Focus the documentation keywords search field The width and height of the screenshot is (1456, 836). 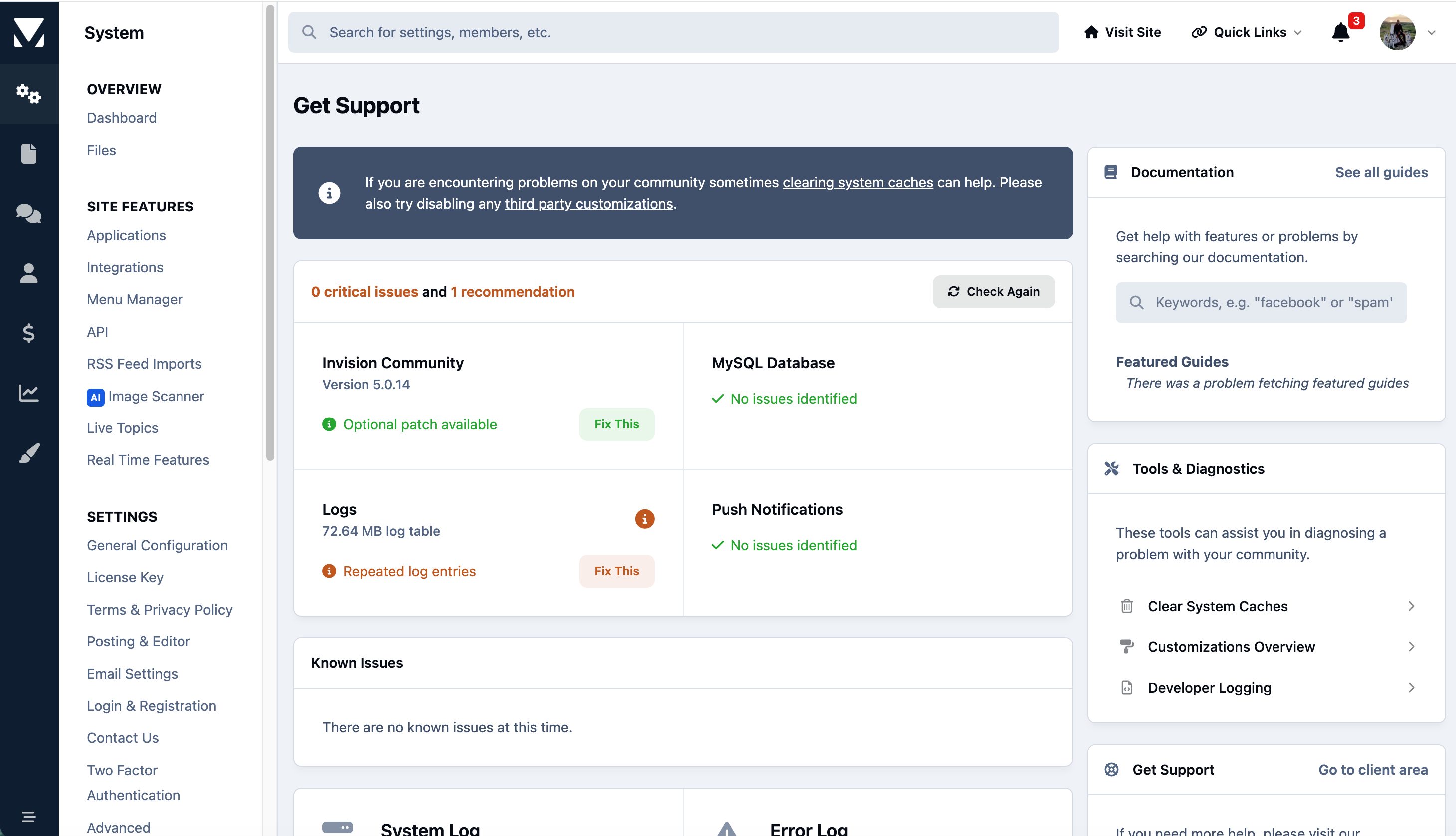[1261, 303]
